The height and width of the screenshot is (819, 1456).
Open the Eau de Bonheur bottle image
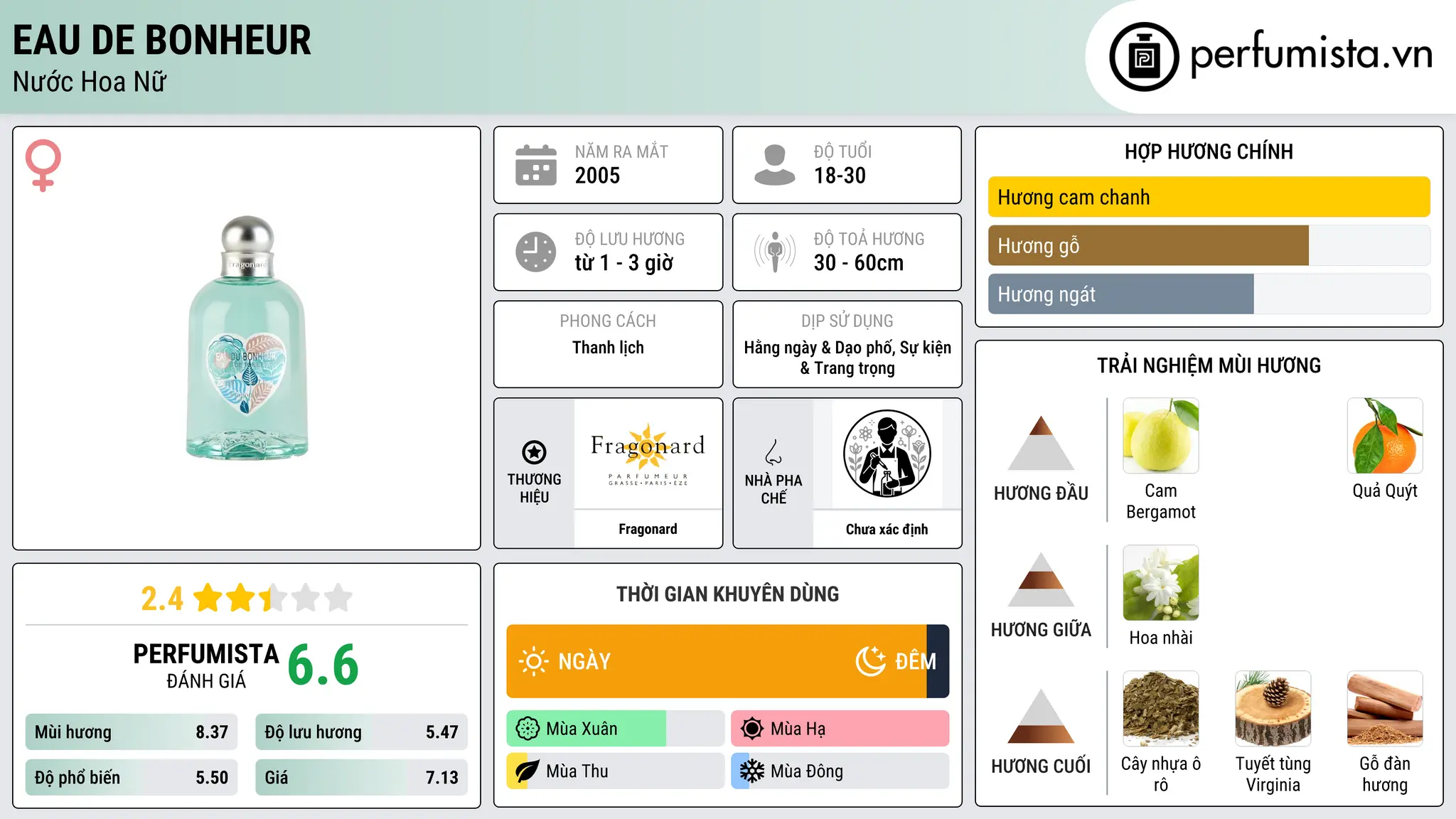click(247, 338)
